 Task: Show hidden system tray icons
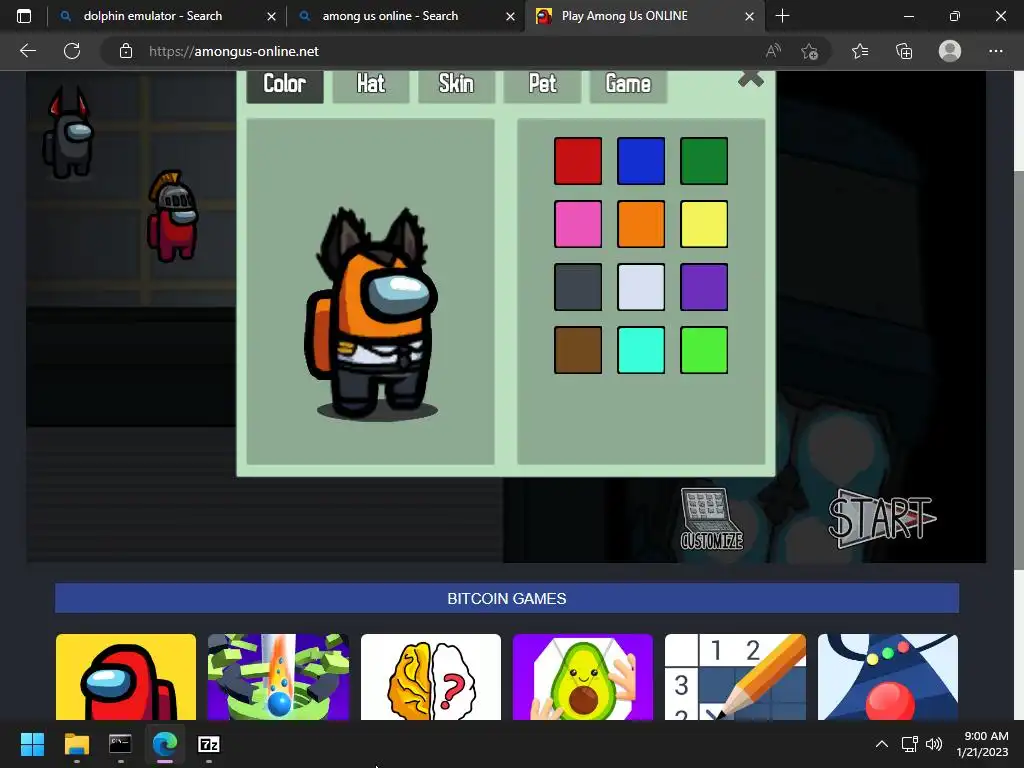tap(882, 744)
